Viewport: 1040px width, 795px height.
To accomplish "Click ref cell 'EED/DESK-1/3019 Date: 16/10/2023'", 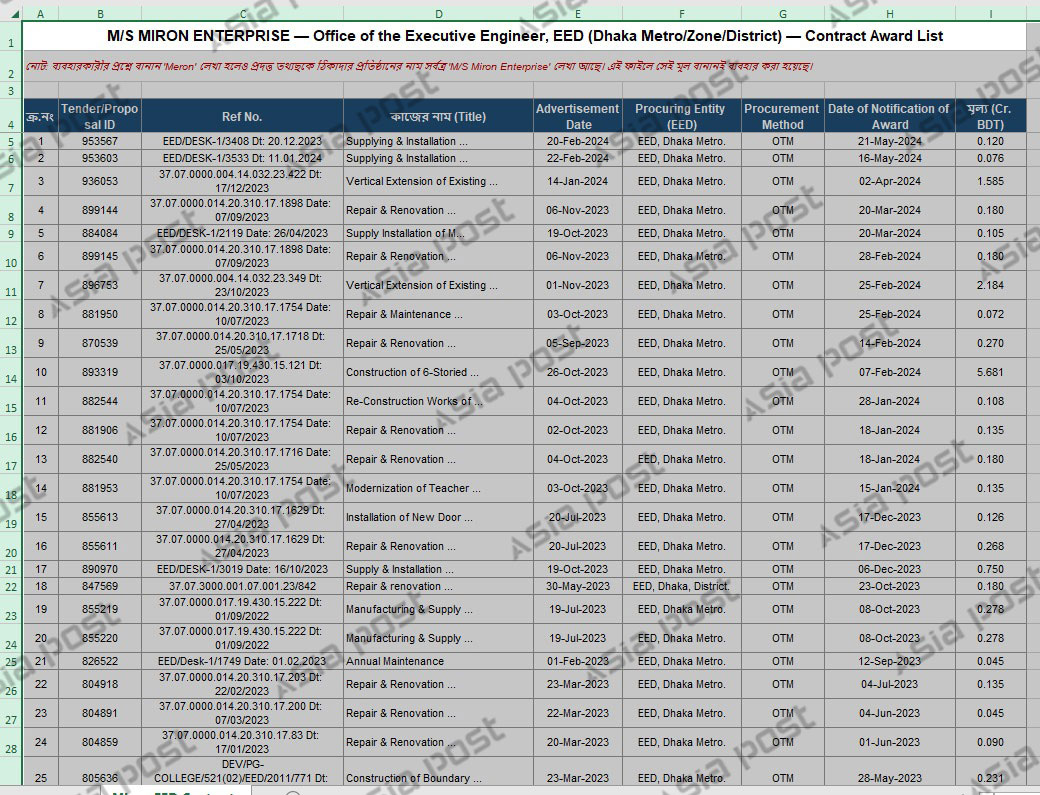I will pyautogui.click(x=242, y=569).
